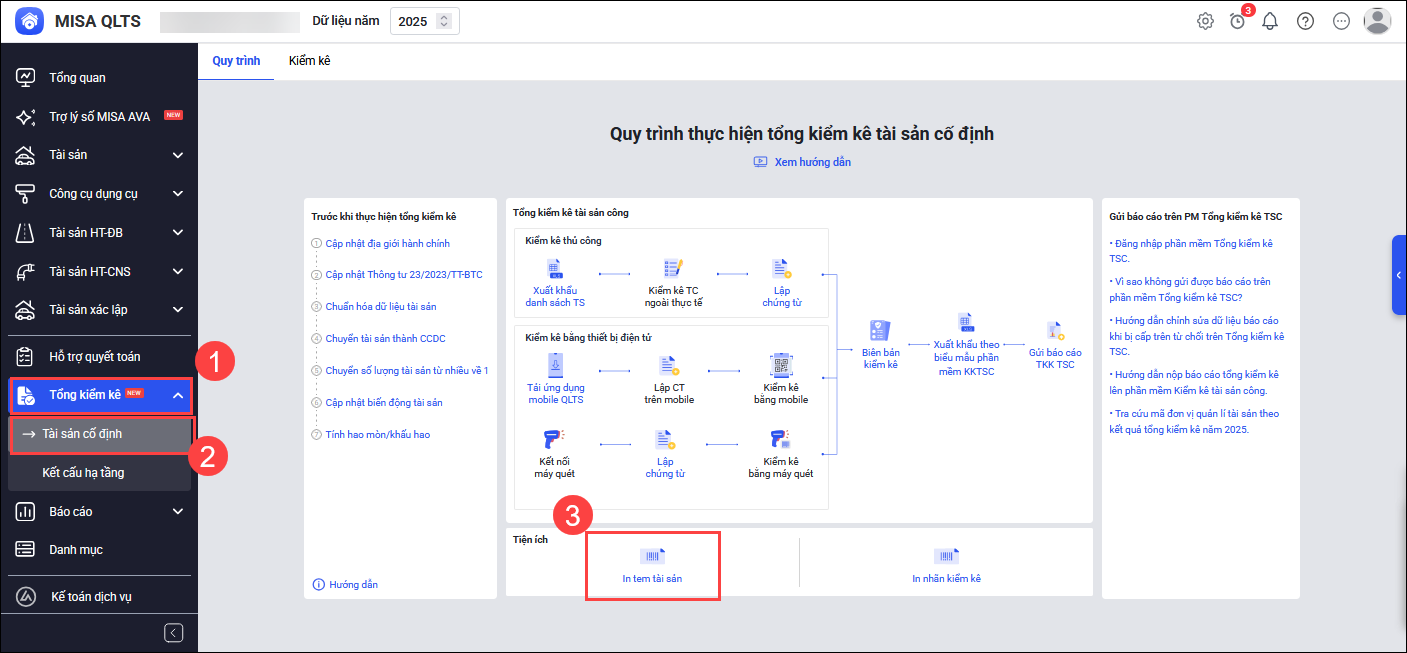1407x653 pixels.
Task: Click the user avatar icon
Action: tap(1377, 21)
